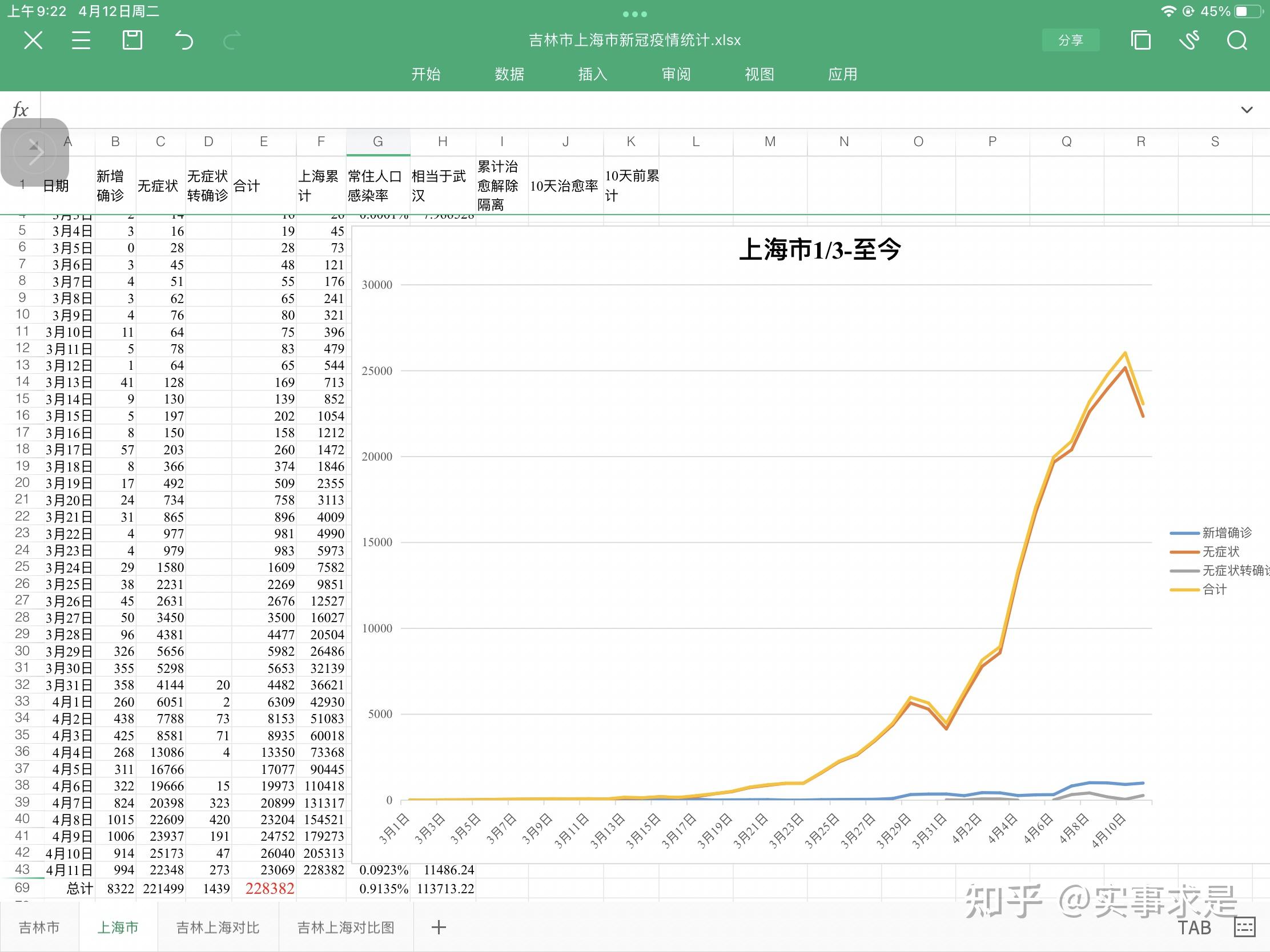Screen dimensions: 1270x952
Task: Select the chart title 上海市1/3-至今
Action: point(819,249)
